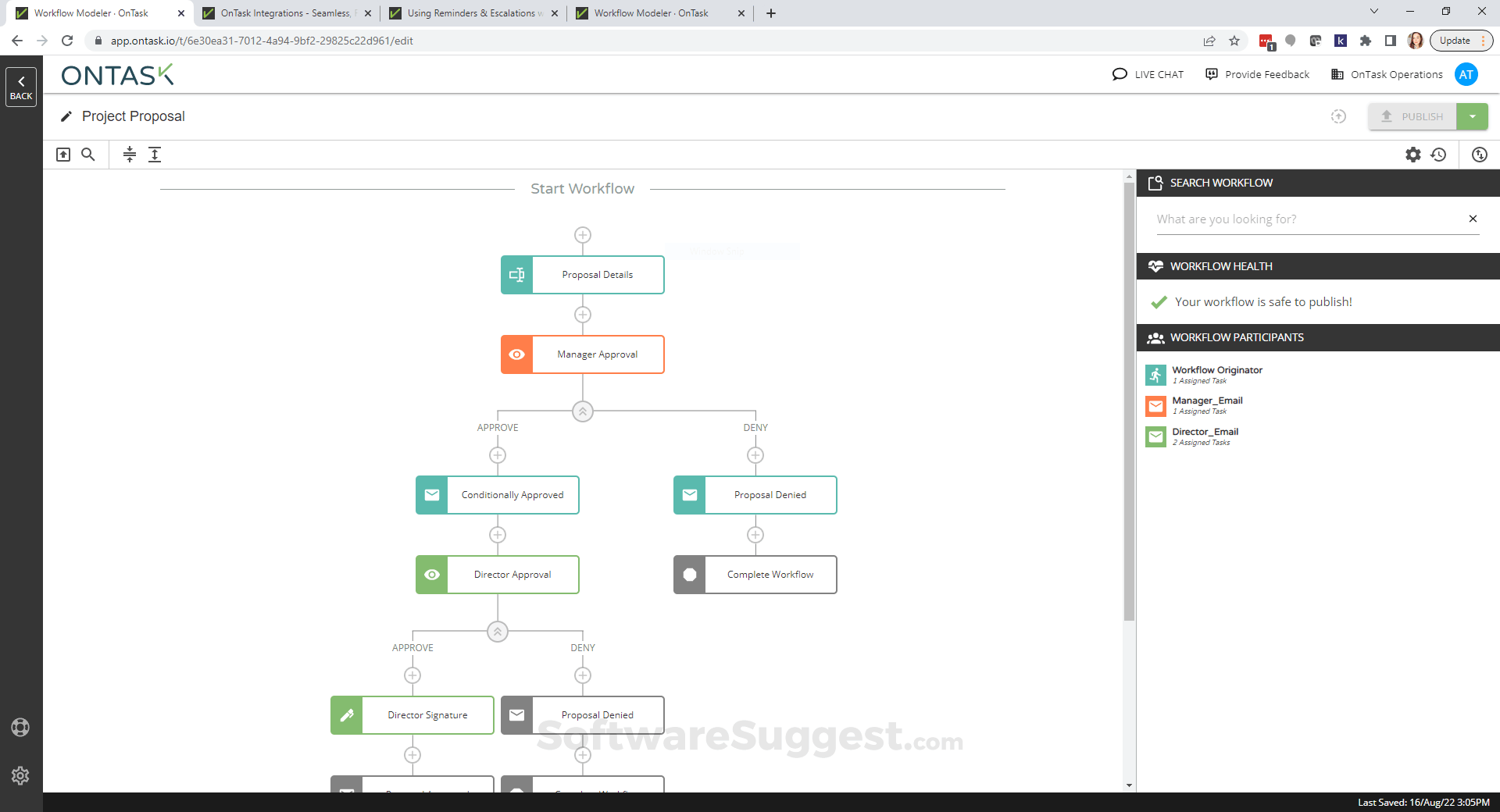The width and height of the screenshot is (1500, 812).
Task: Open workflow search using the magnifier icon
Action: tap(87, 154)
